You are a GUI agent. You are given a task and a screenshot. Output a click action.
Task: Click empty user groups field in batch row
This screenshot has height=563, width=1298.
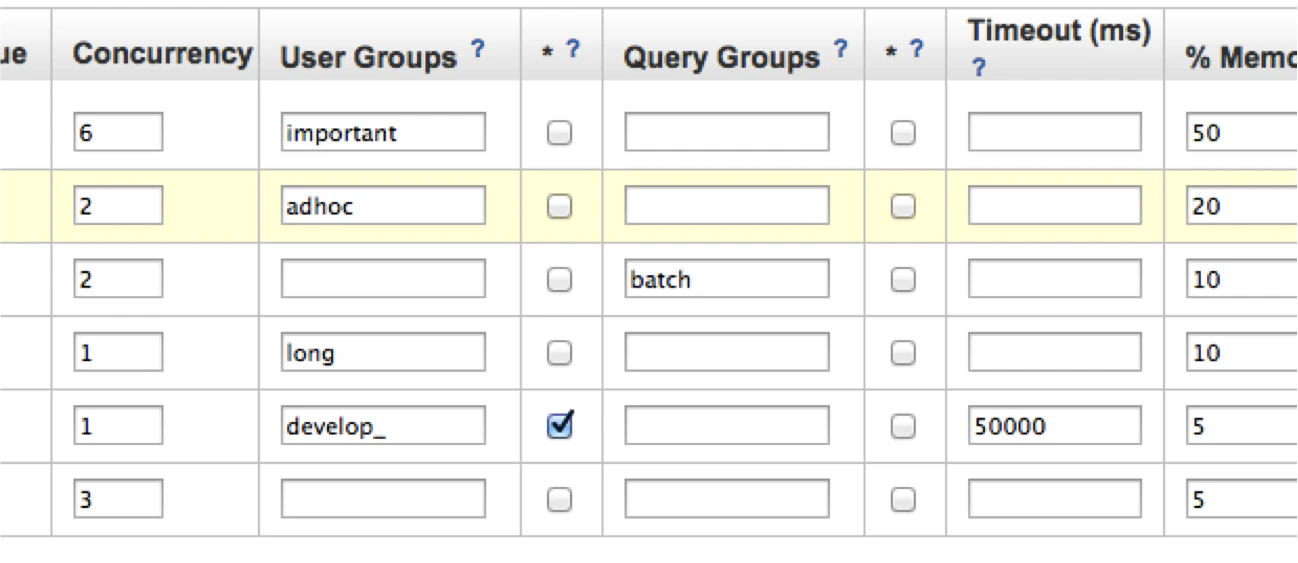[x=383, y=279]
